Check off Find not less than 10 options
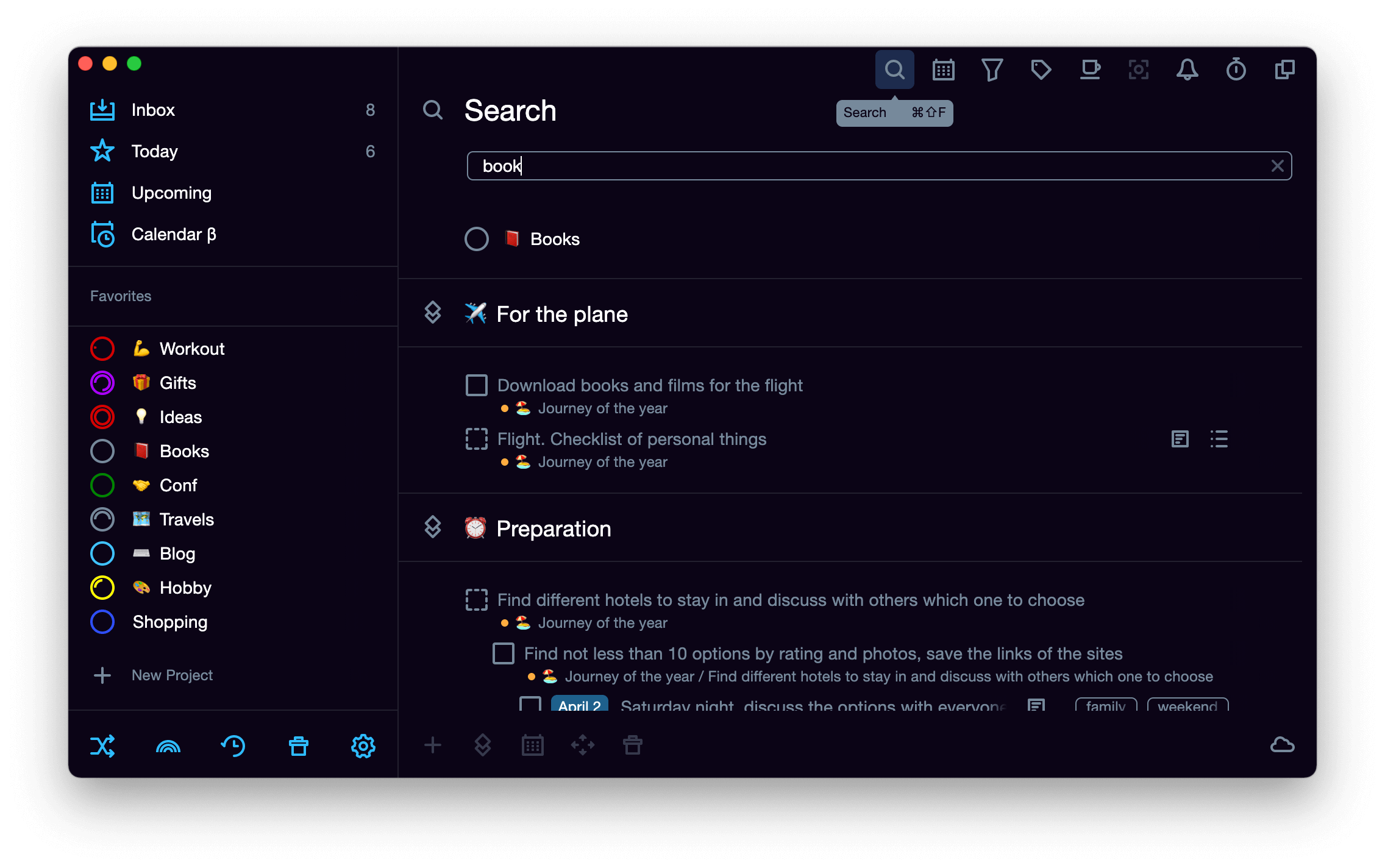Viewport: 1385px width, 868px height. pos(504,653)
